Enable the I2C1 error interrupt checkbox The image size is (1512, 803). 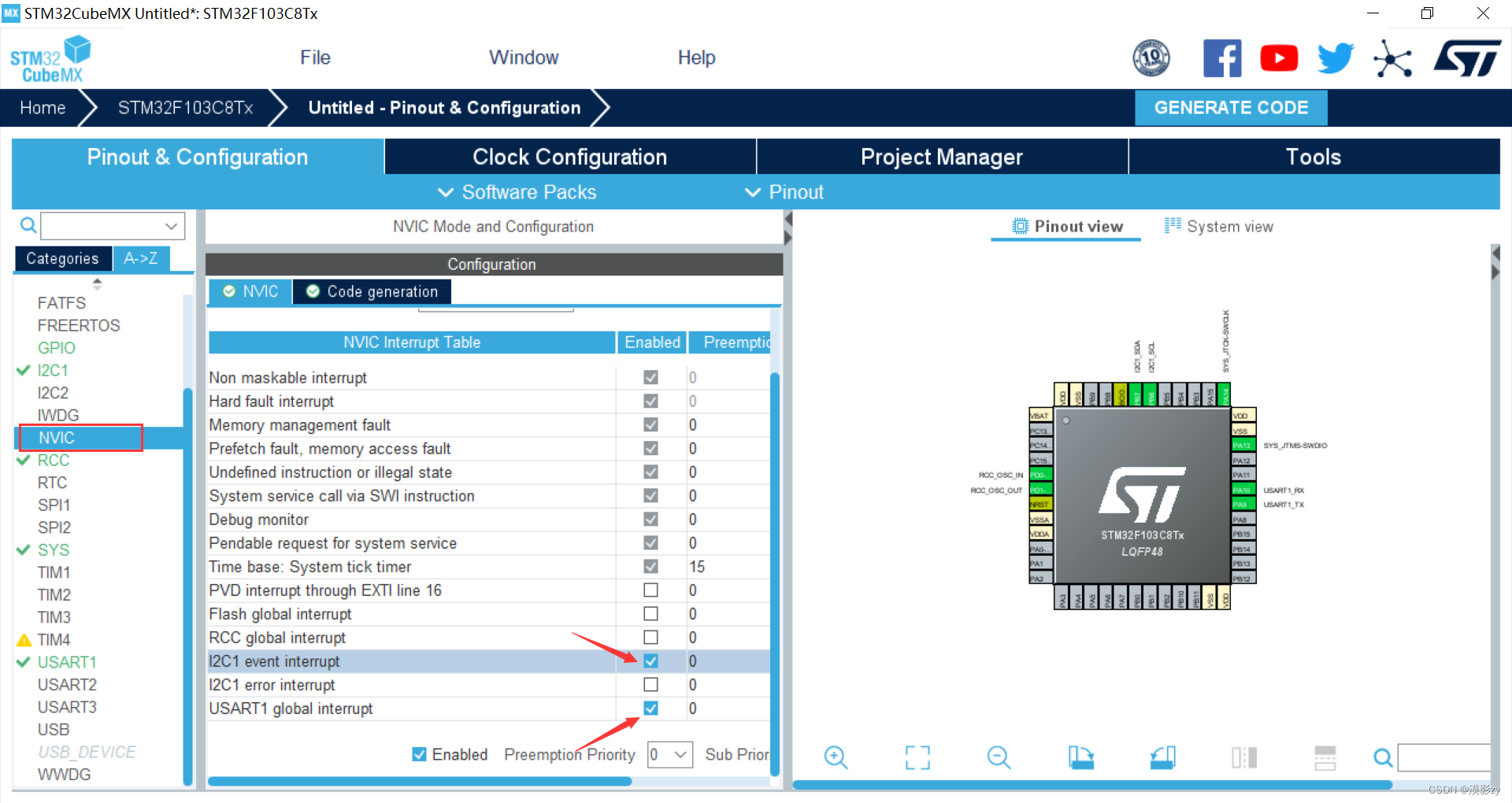[650, 684]
